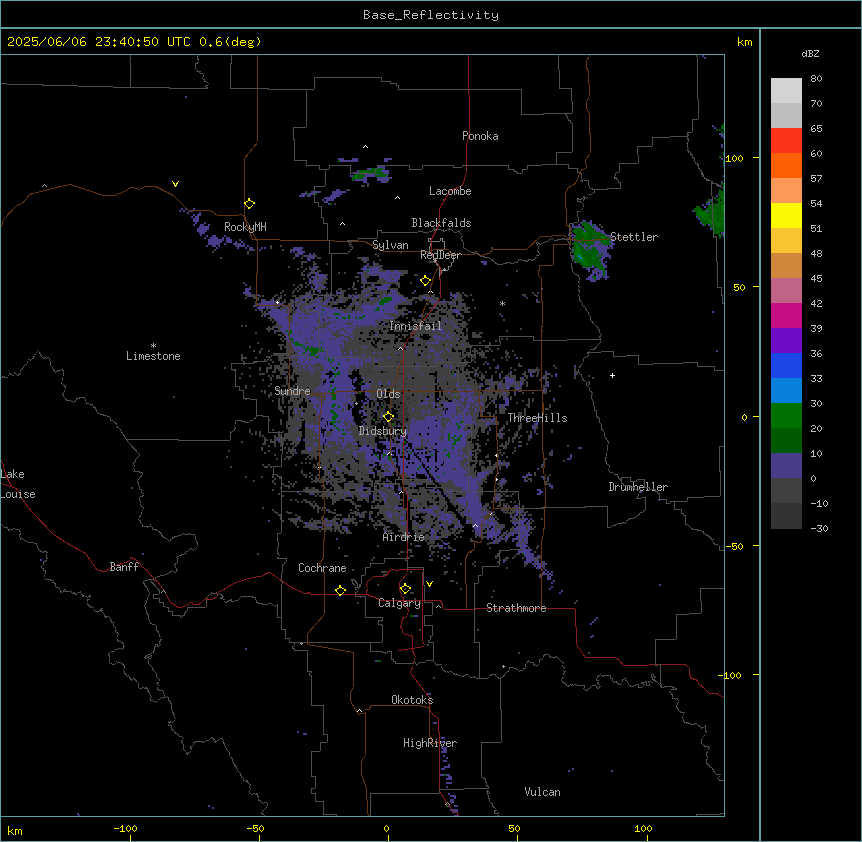This screenshot has width=862, height=842.
Task: Select the yellow diamond marker between Olds and Didsbury
Action: point(388,417)
